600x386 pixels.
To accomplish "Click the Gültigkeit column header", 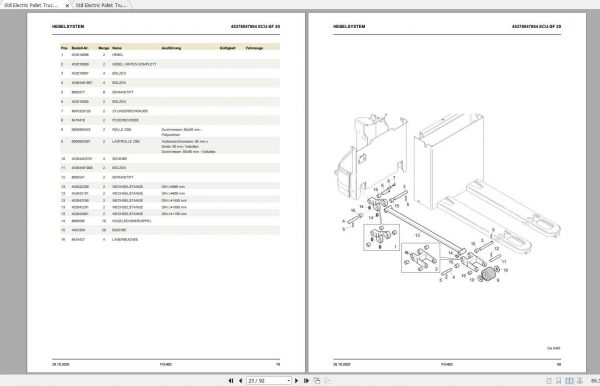I will [227, 48].
